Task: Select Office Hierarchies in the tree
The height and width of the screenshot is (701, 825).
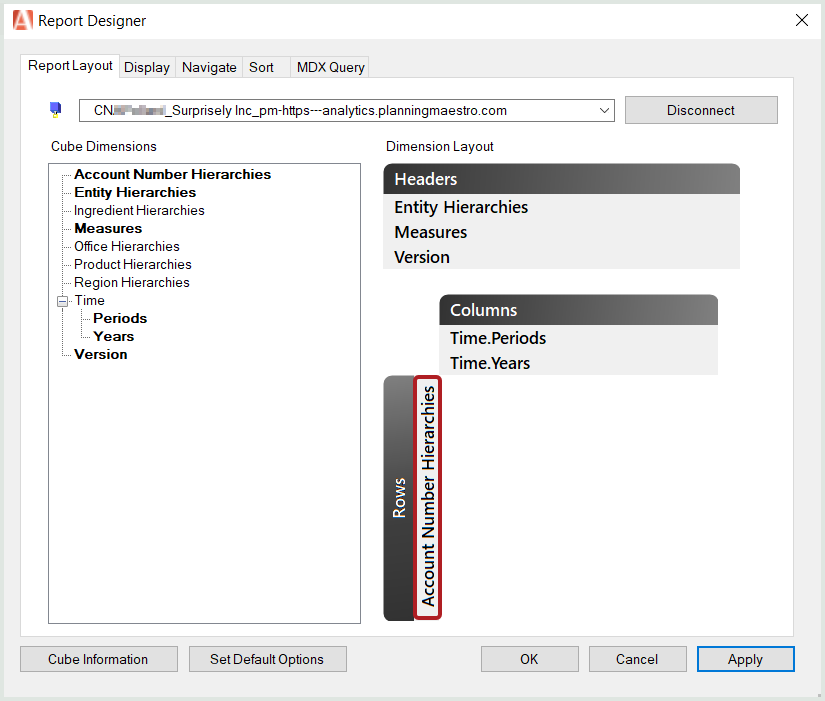Action: click(127, 246)
